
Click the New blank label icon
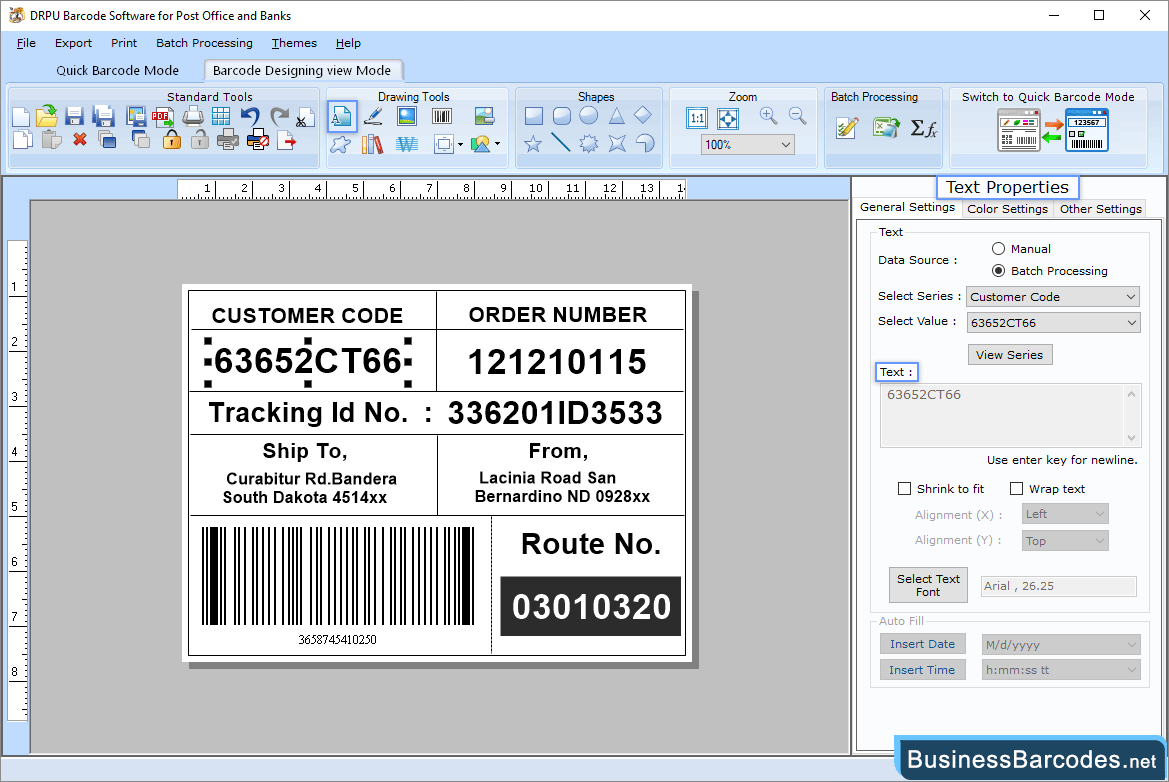(x=21, y=117)
